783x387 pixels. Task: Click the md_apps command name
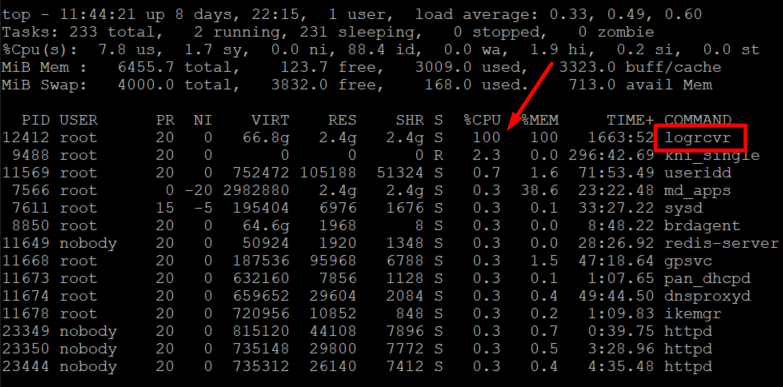click(698, 191)
